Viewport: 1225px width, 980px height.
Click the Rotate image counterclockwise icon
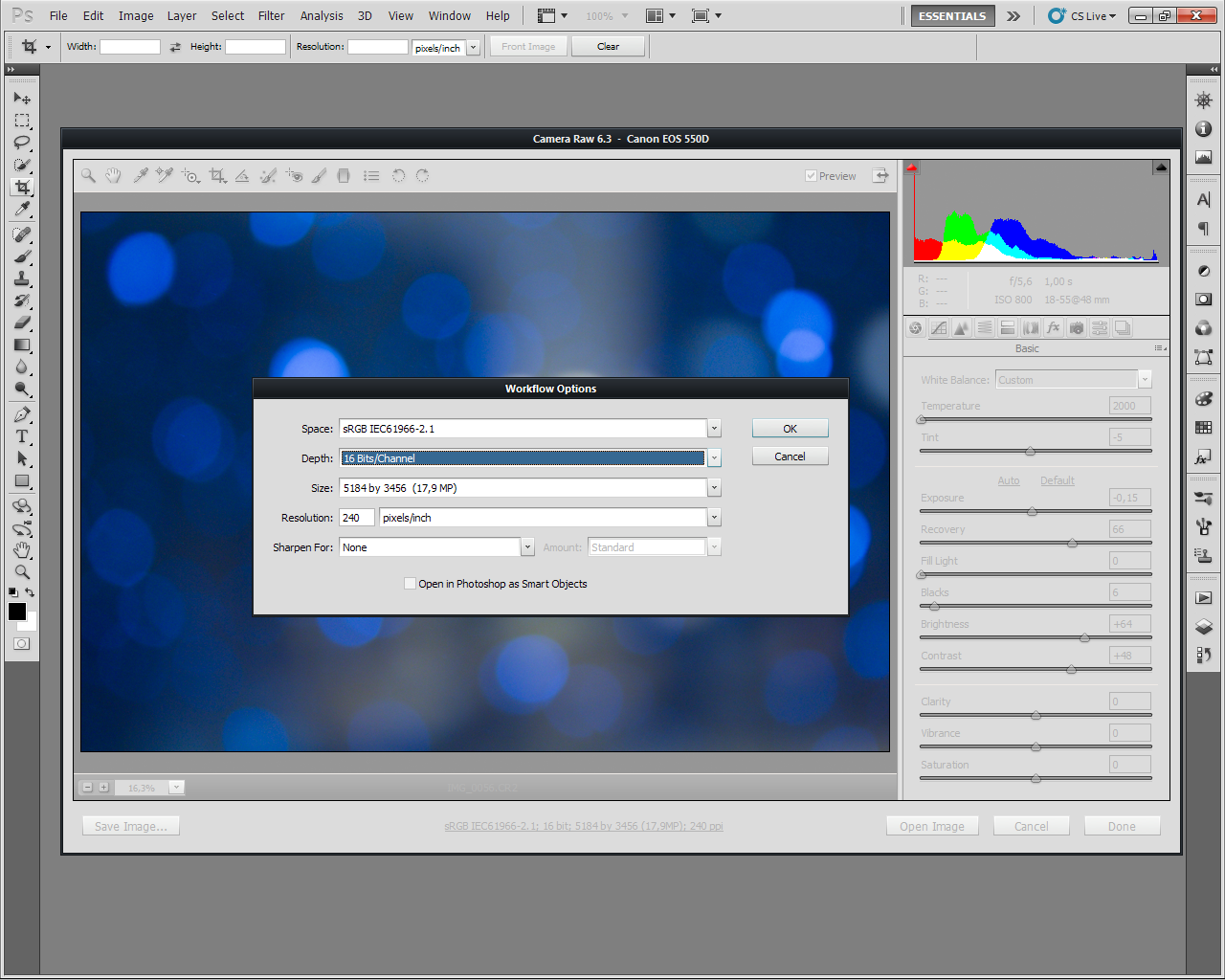398,175
